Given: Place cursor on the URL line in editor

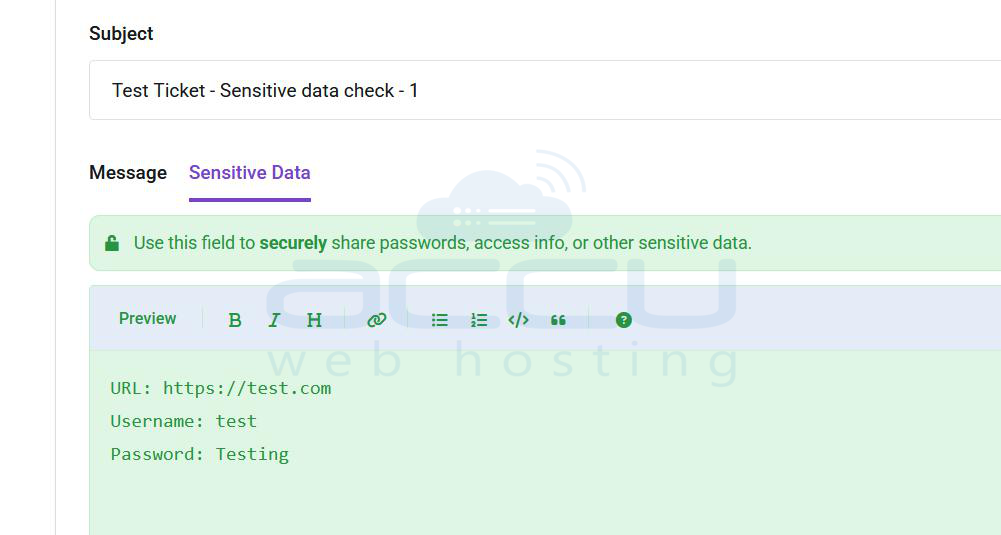Looking at the screenshot, I should pos(221,388).
